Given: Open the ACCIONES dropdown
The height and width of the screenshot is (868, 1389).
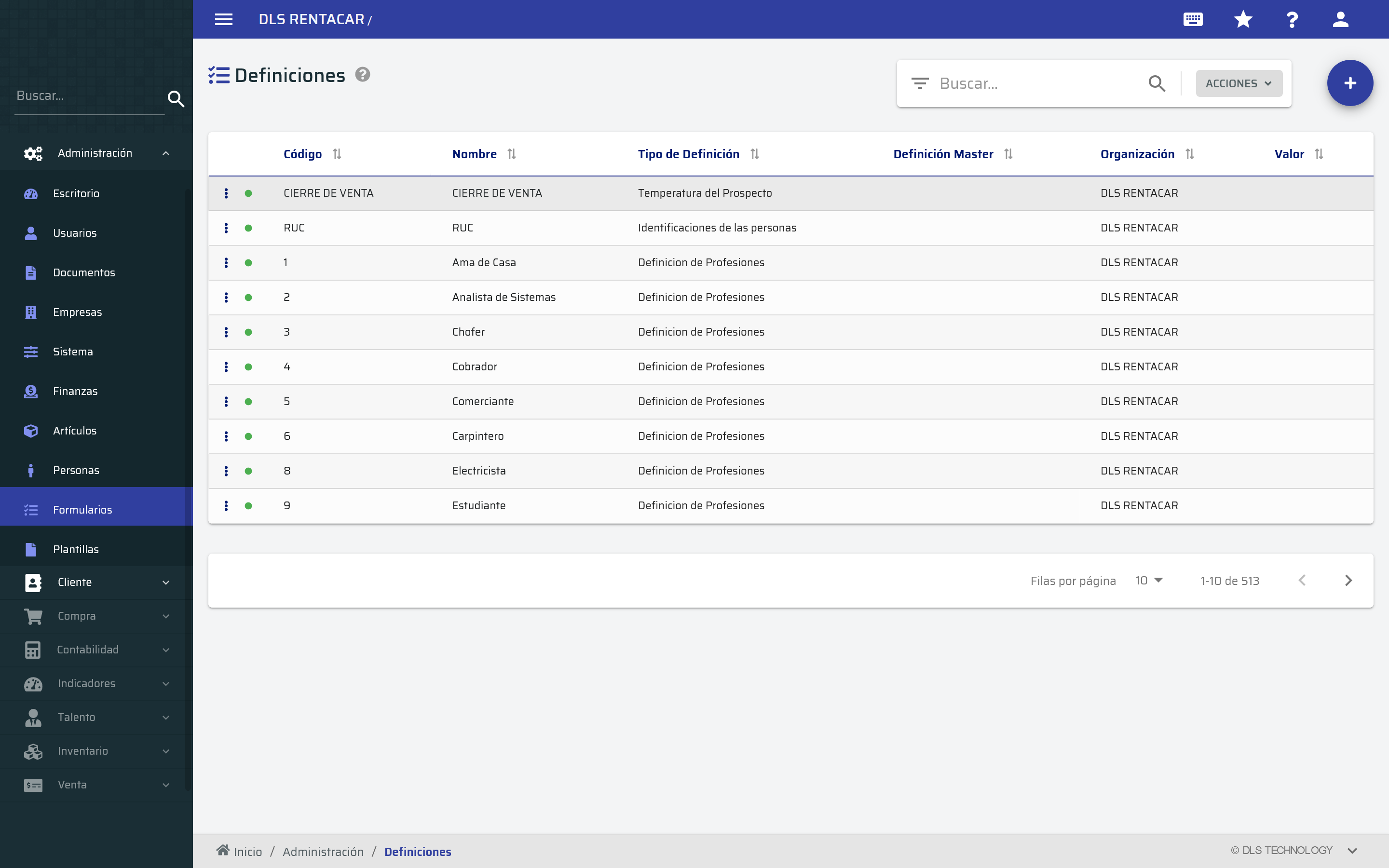Looking at the screenshot, I should 1239,84.
